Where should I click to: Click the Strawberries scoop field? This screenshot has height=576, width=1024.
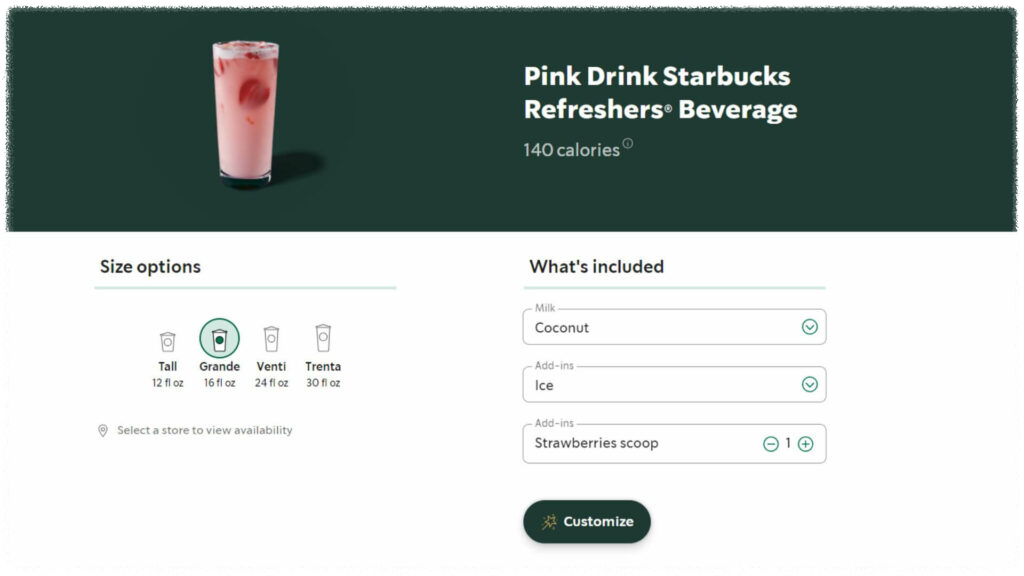[x=674, y=443]
